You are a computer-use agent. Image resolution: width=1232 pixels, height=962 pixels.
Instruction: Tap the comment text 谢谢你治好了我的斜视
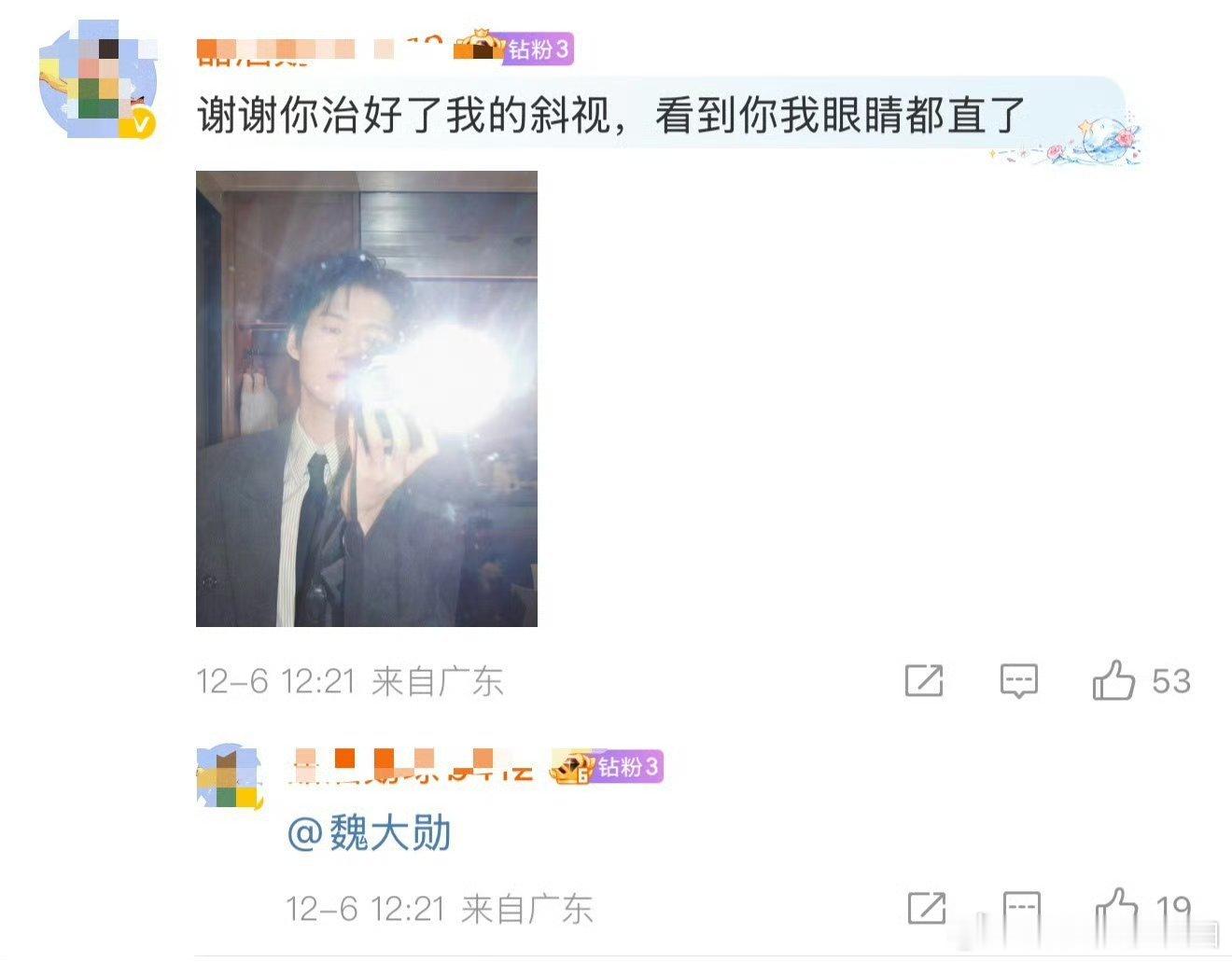point(404,116)
